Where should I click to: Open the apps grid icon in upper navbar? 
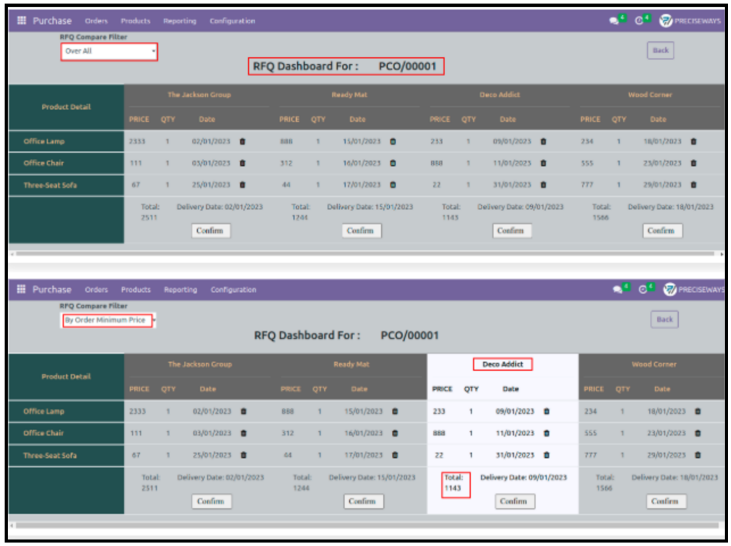[x=22, y=21]
